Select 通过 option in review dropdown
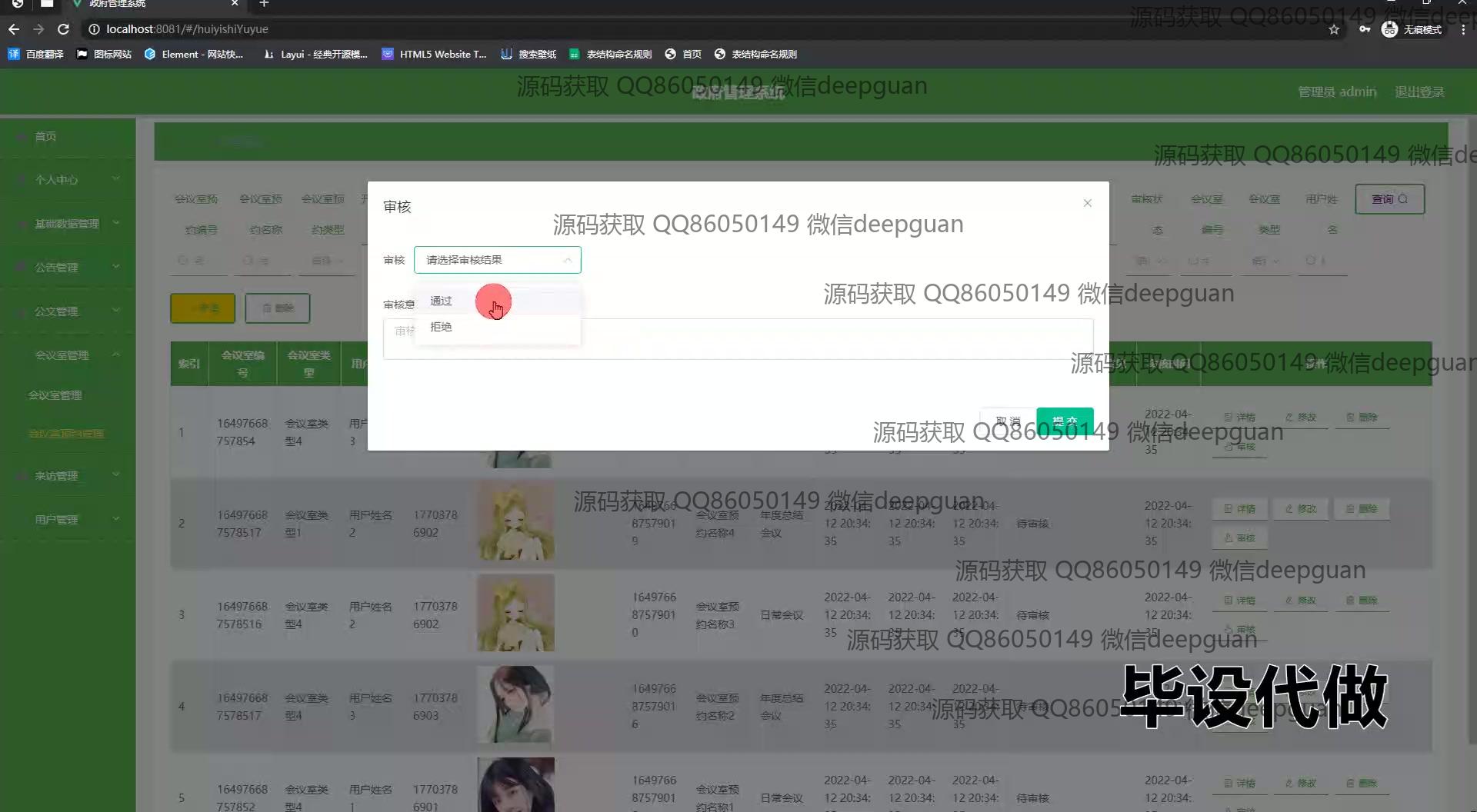The height and width of the screenshot is (812, 1477). click(442, 301)
